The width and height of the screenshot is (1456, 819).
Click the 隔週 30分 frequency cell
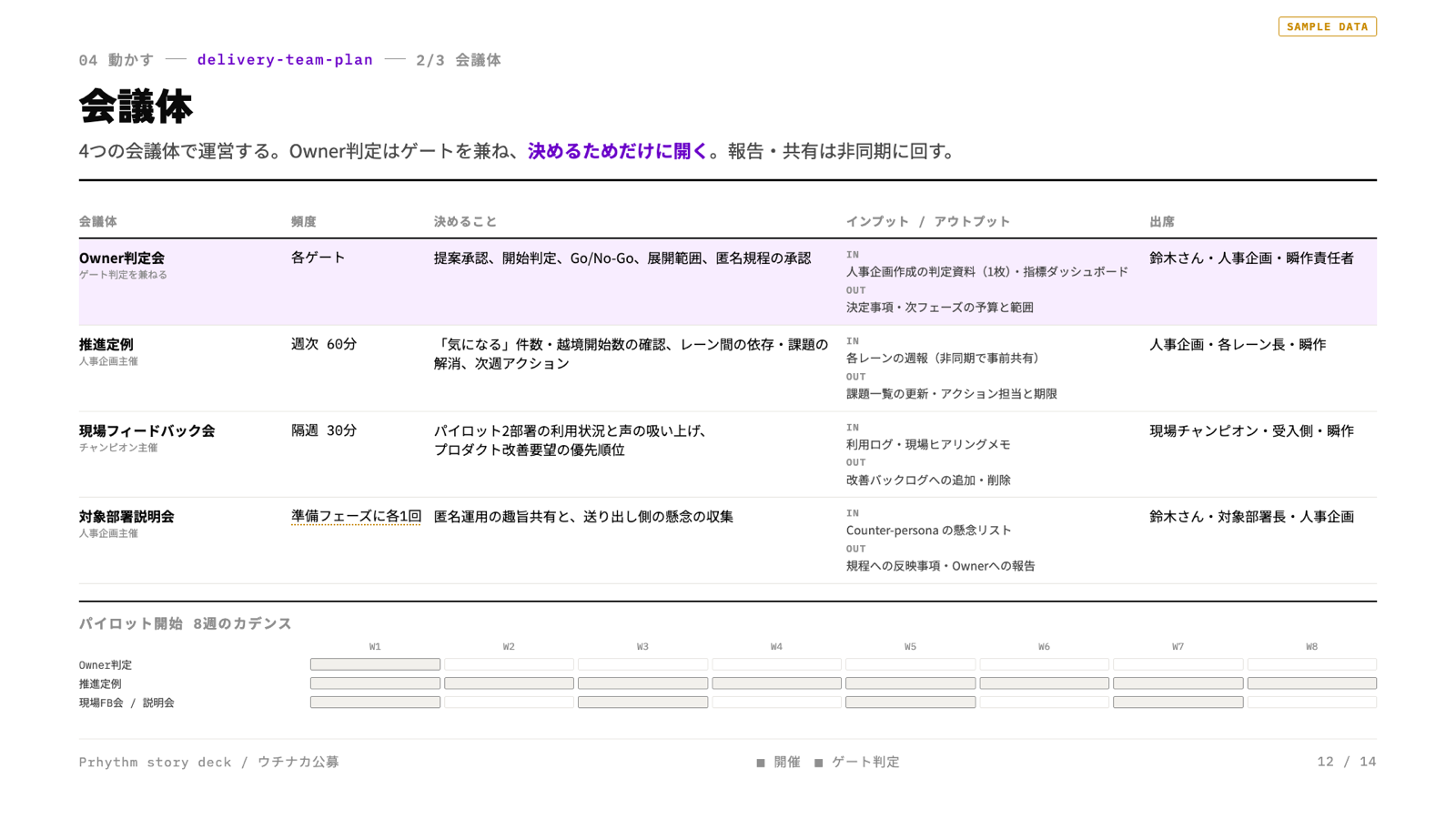pos(324,430)
